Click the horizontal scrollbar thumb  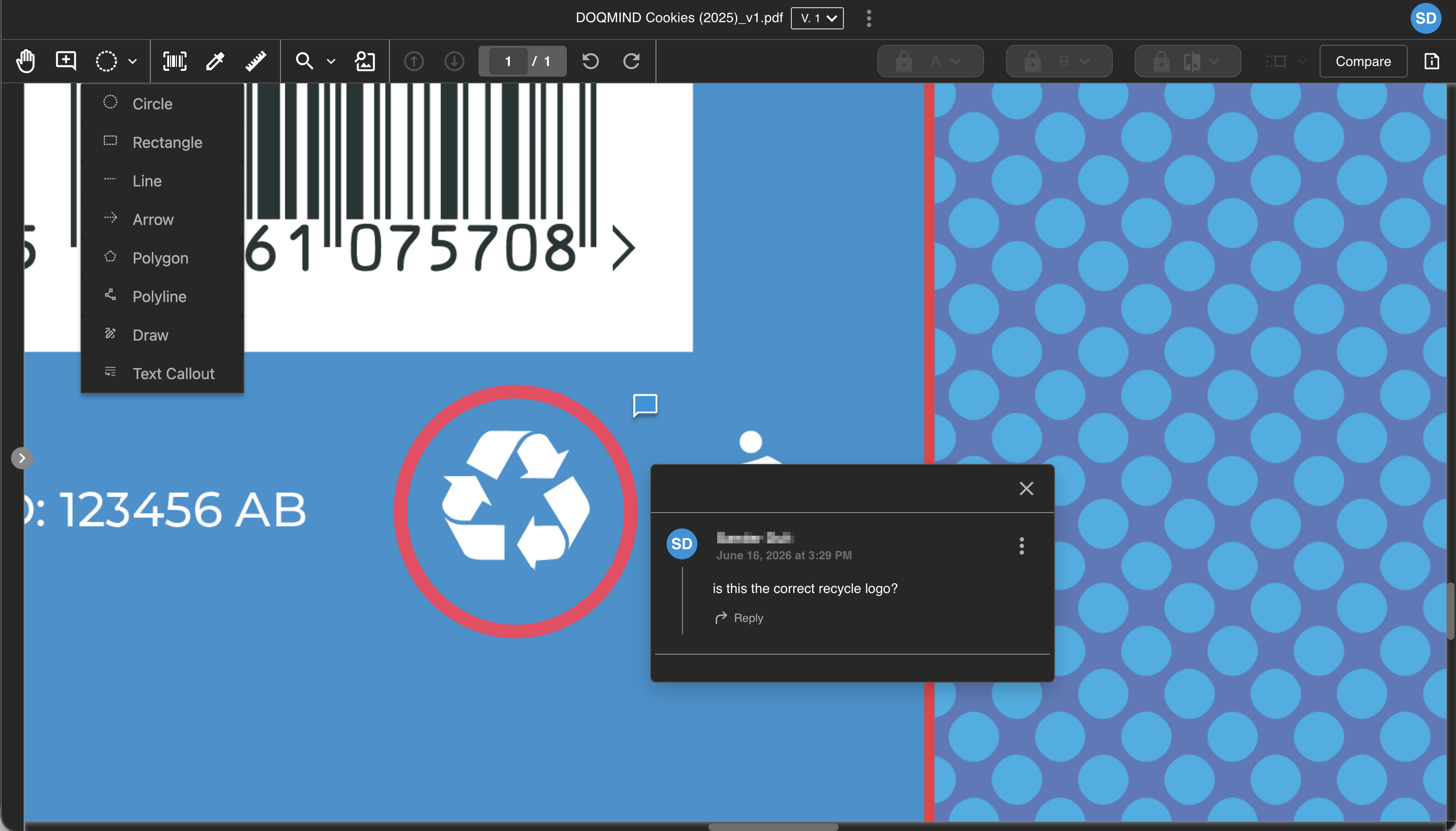773,827
